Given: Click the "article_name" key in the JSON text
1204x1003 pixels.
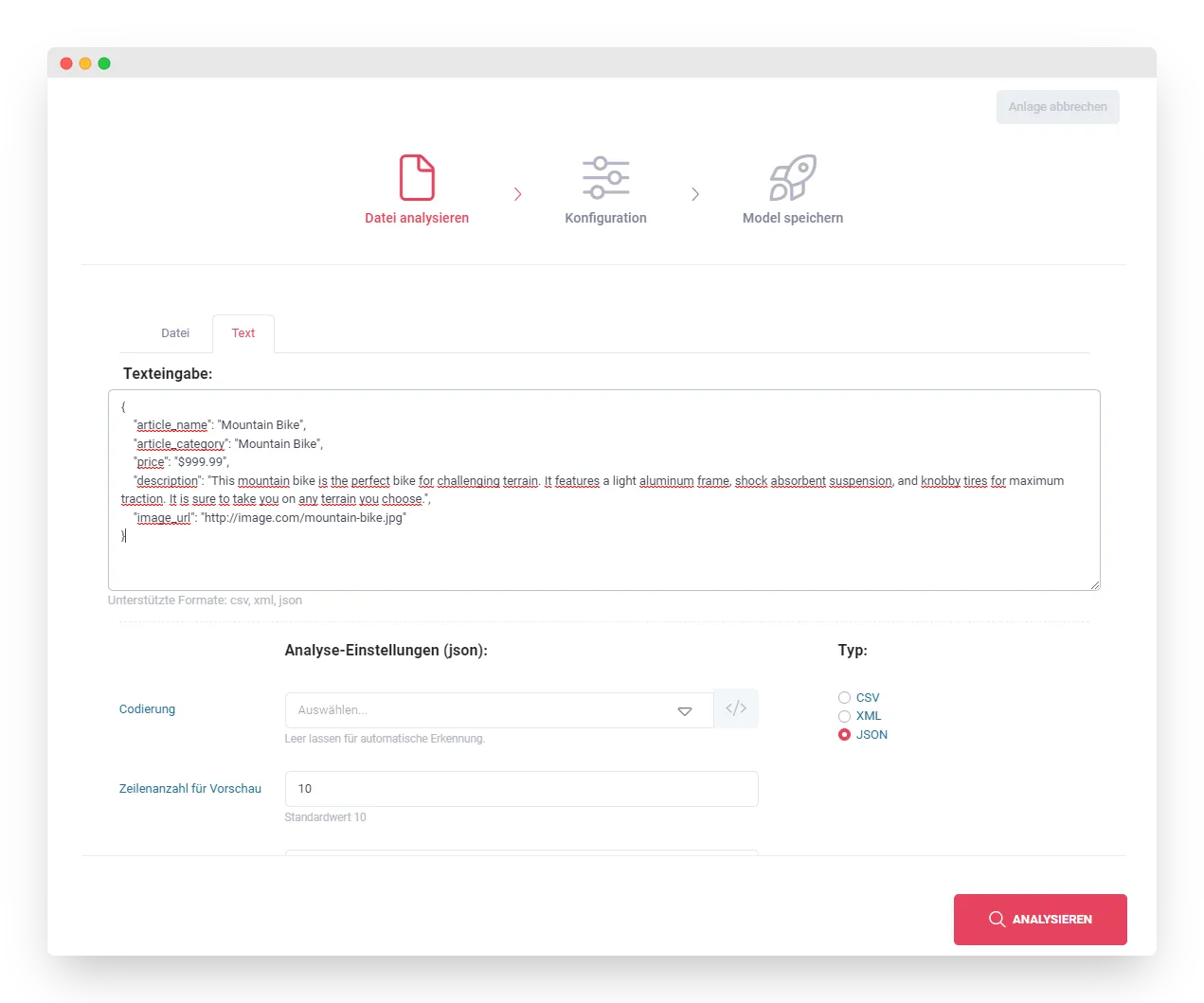Looking at the screenshot, I should pos(172,425).
